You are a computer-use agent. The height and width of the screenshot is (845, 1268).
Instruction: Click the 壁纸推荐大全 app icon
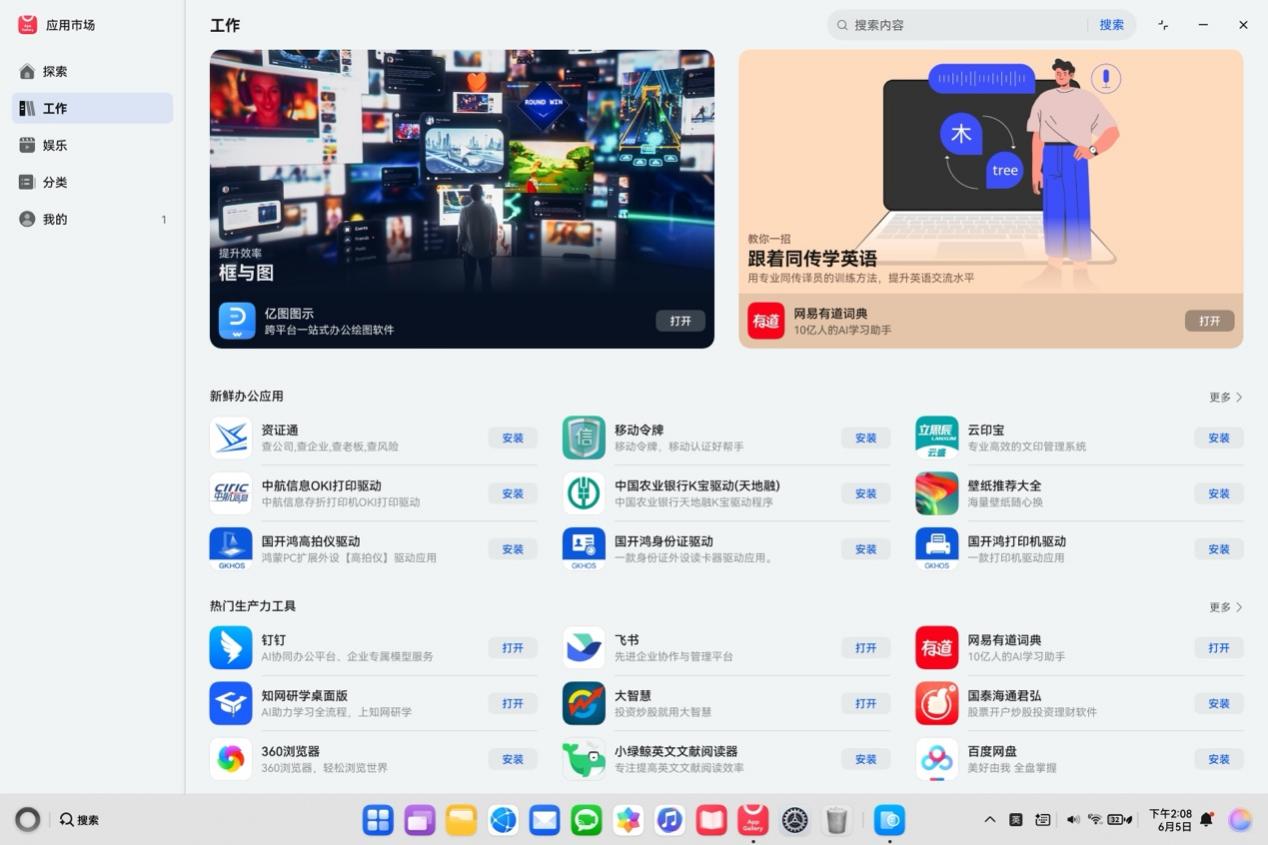click(x=936, y=493)
